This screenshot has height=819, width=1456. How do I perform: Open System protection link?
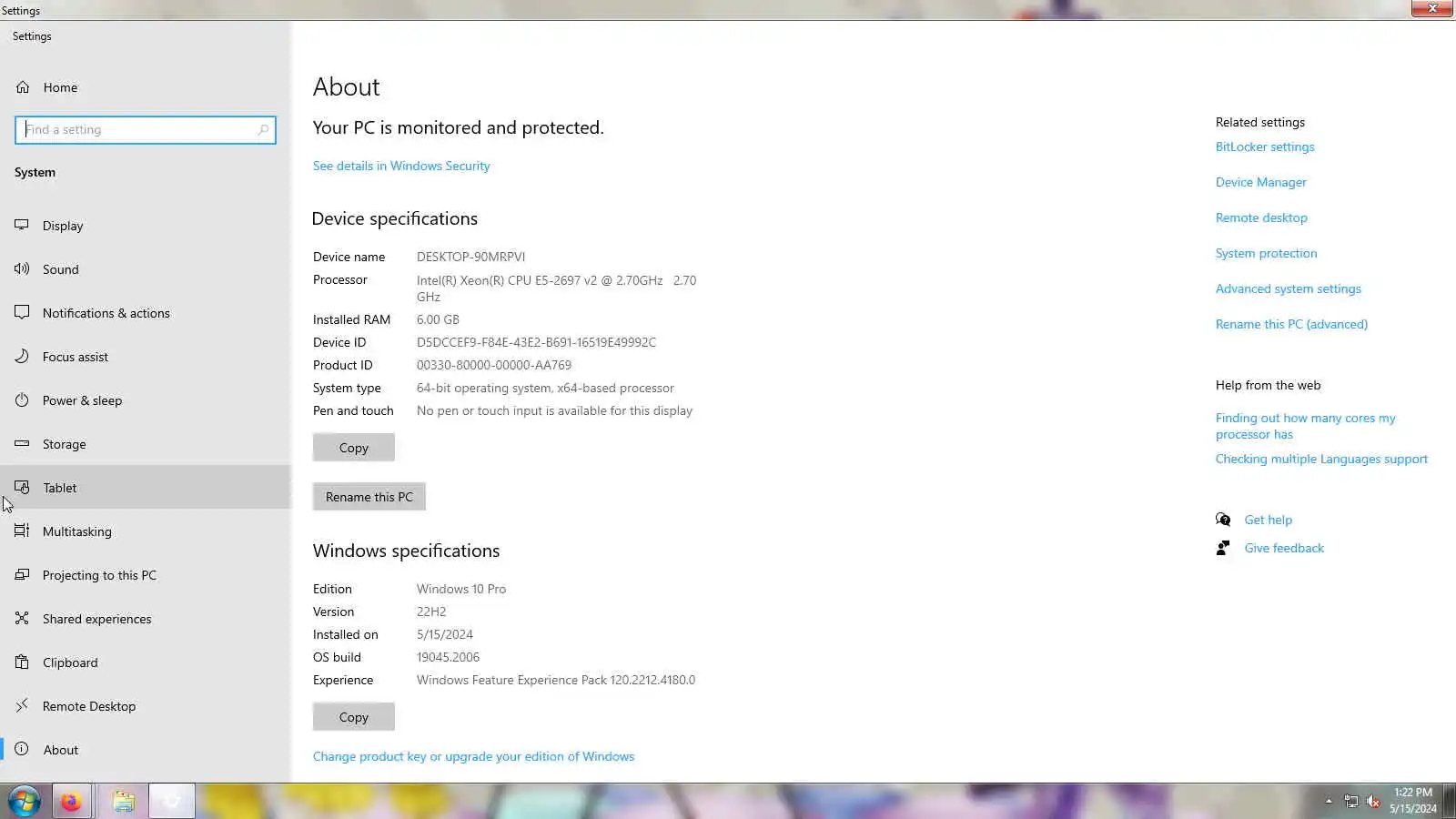[x=1266, y=253]
